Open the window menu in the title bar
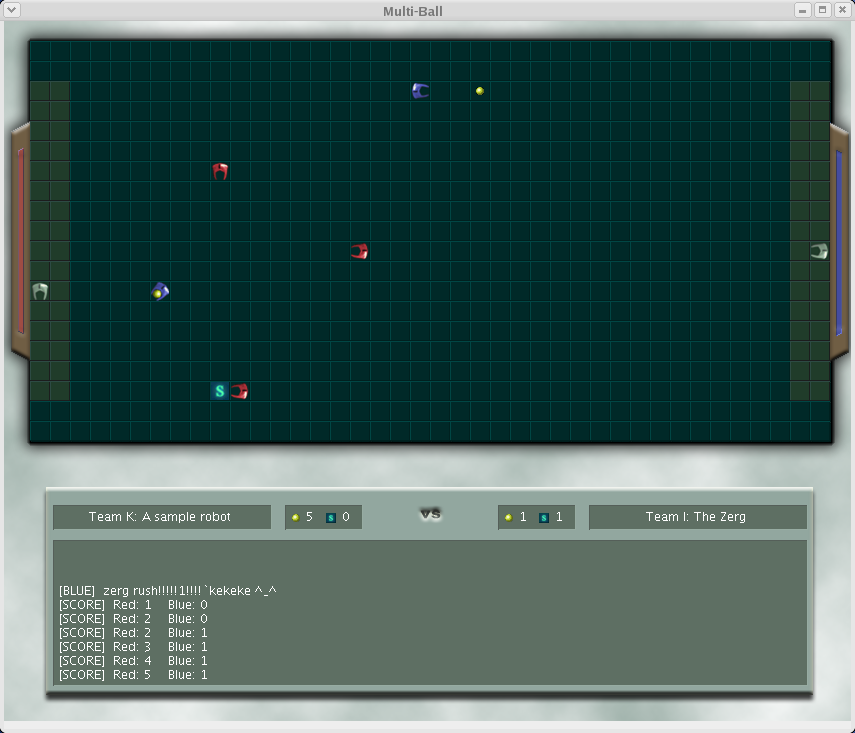This screenshot has width=855, height=733. pos(12,10)
